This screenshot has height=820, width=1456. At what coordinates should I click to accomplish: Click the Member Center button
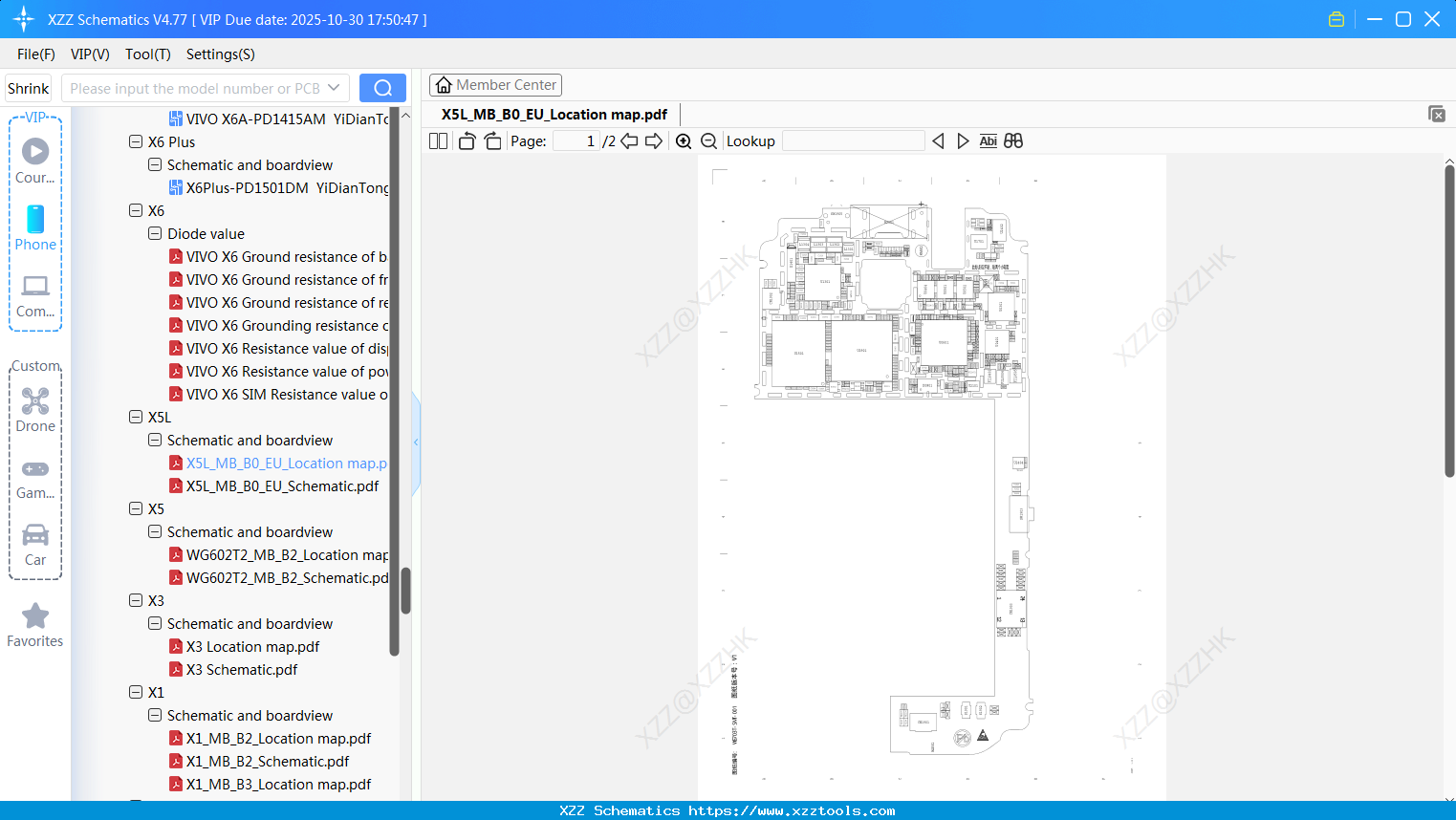tap(495, 84)
